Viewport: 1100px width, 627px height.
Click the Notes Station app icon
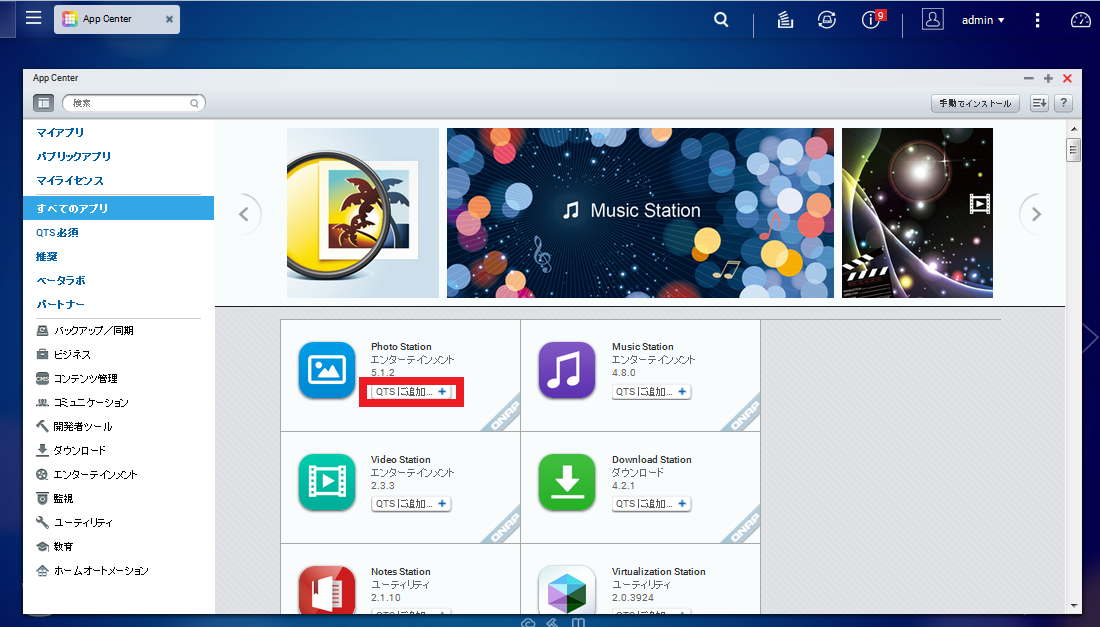tap(327, 589)
